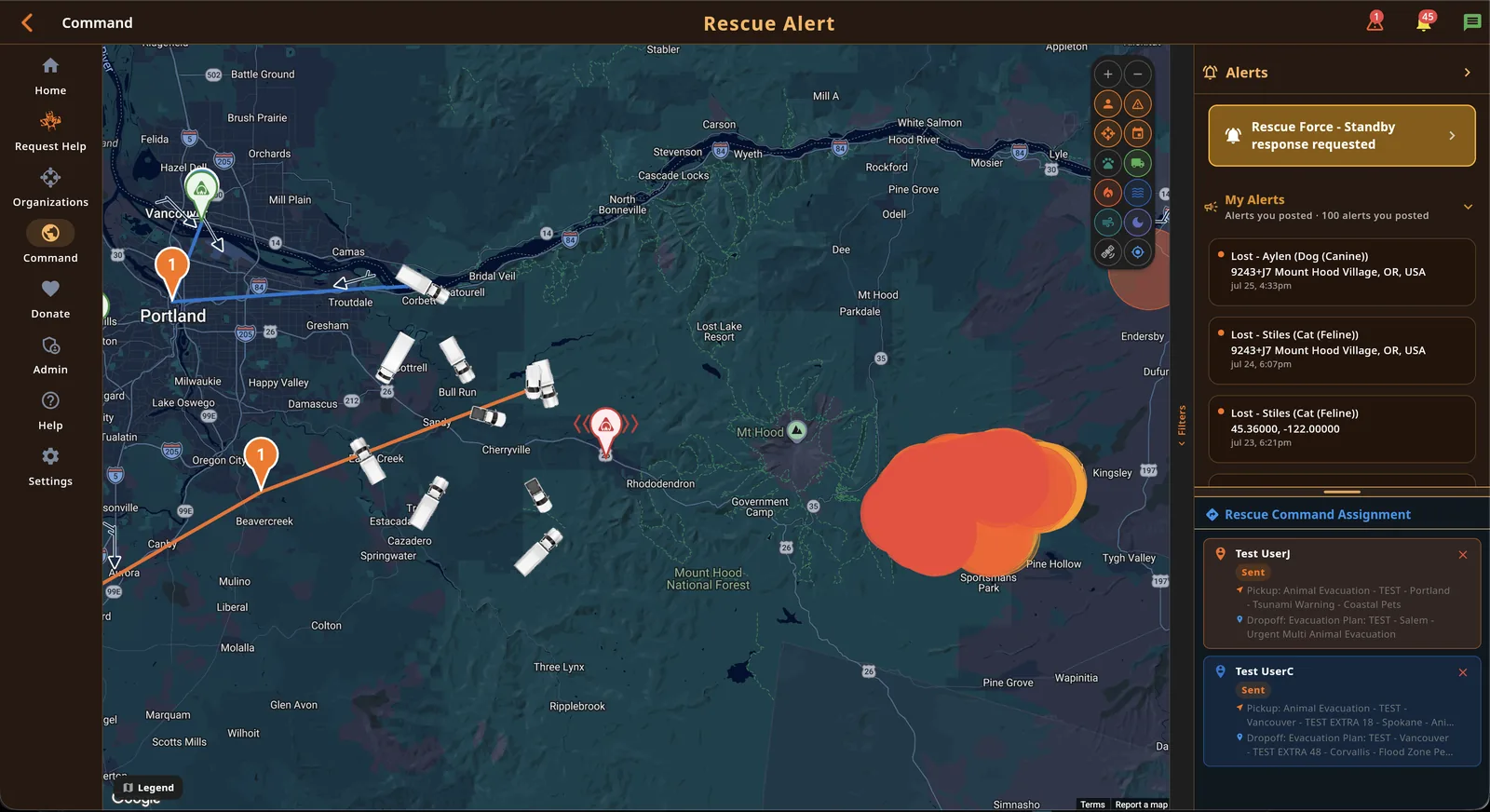Open the Terms link on map
1490x812 pixels.
click(x=1092, y=805)
